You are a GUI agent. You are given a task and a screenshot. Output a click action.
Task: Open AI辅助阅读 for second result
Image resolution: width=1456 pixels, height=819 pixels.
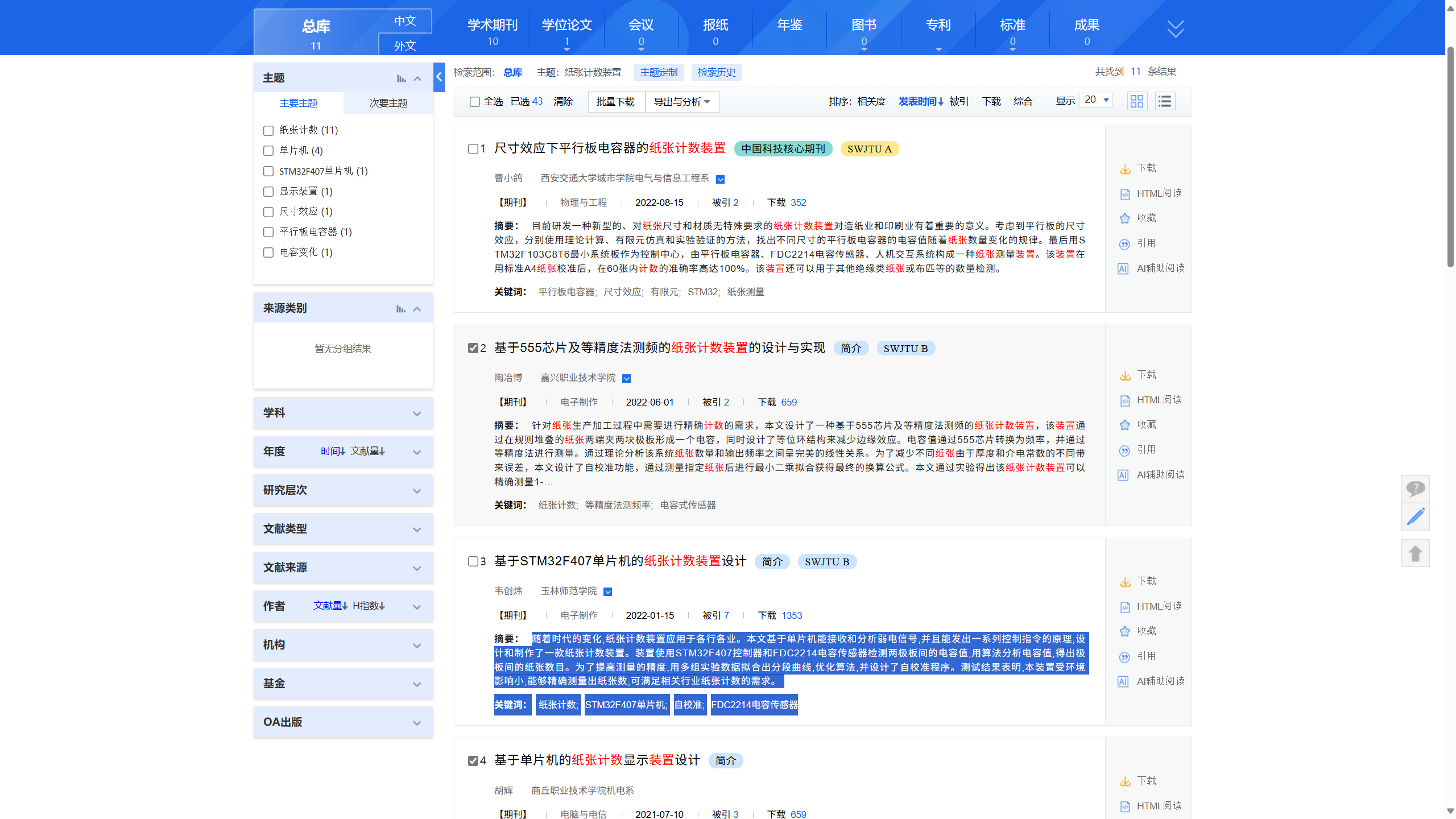[x=1160, y=474]
